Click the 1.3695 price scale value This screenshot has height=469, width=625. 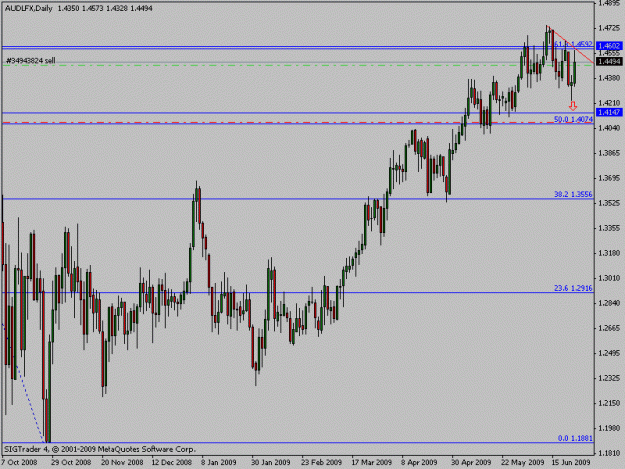coord(610,178)
